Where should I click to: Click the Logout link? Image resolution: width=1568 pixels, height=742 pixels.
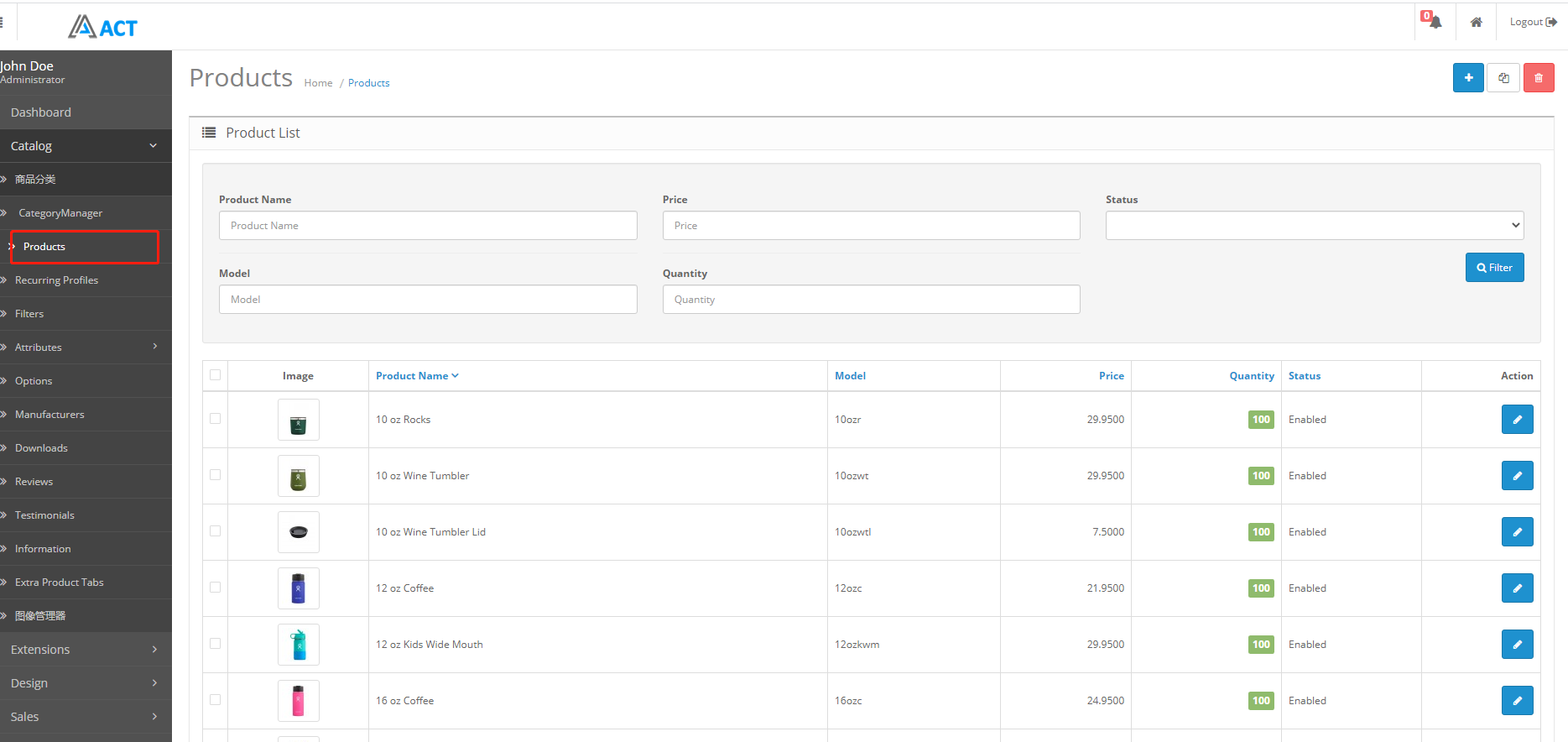click(1533, 22)
